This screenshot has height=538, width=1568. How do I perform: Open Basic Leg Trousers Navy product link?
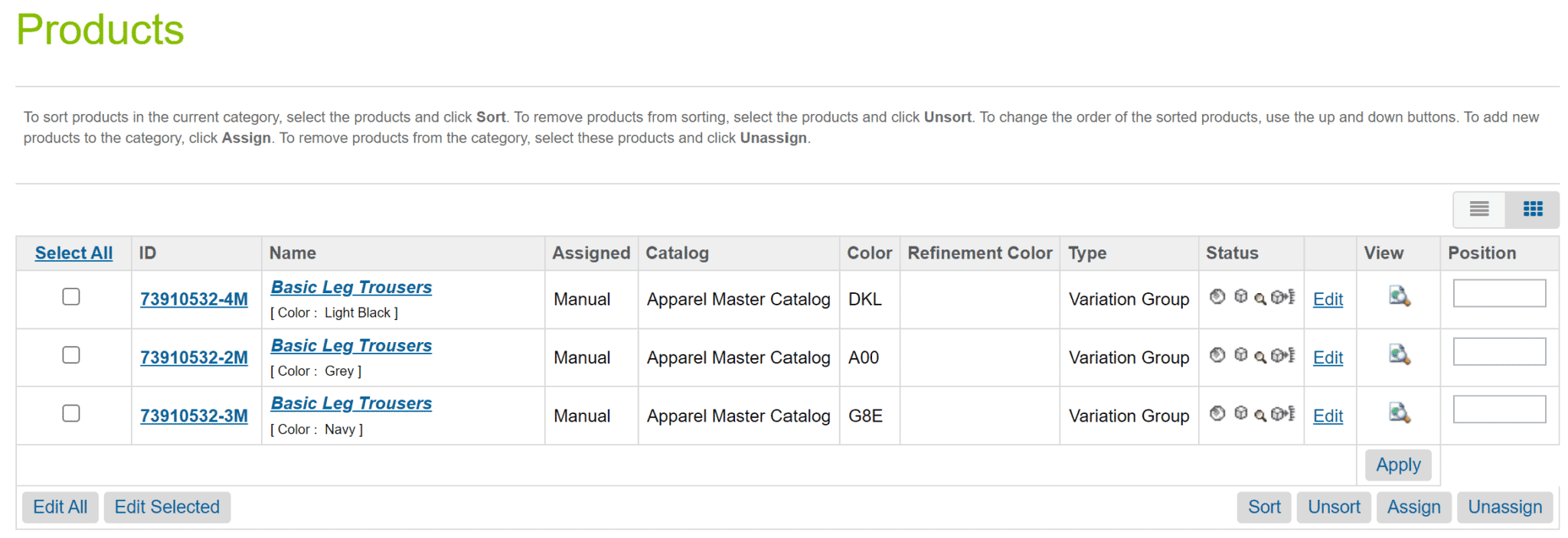click(351, 403)
